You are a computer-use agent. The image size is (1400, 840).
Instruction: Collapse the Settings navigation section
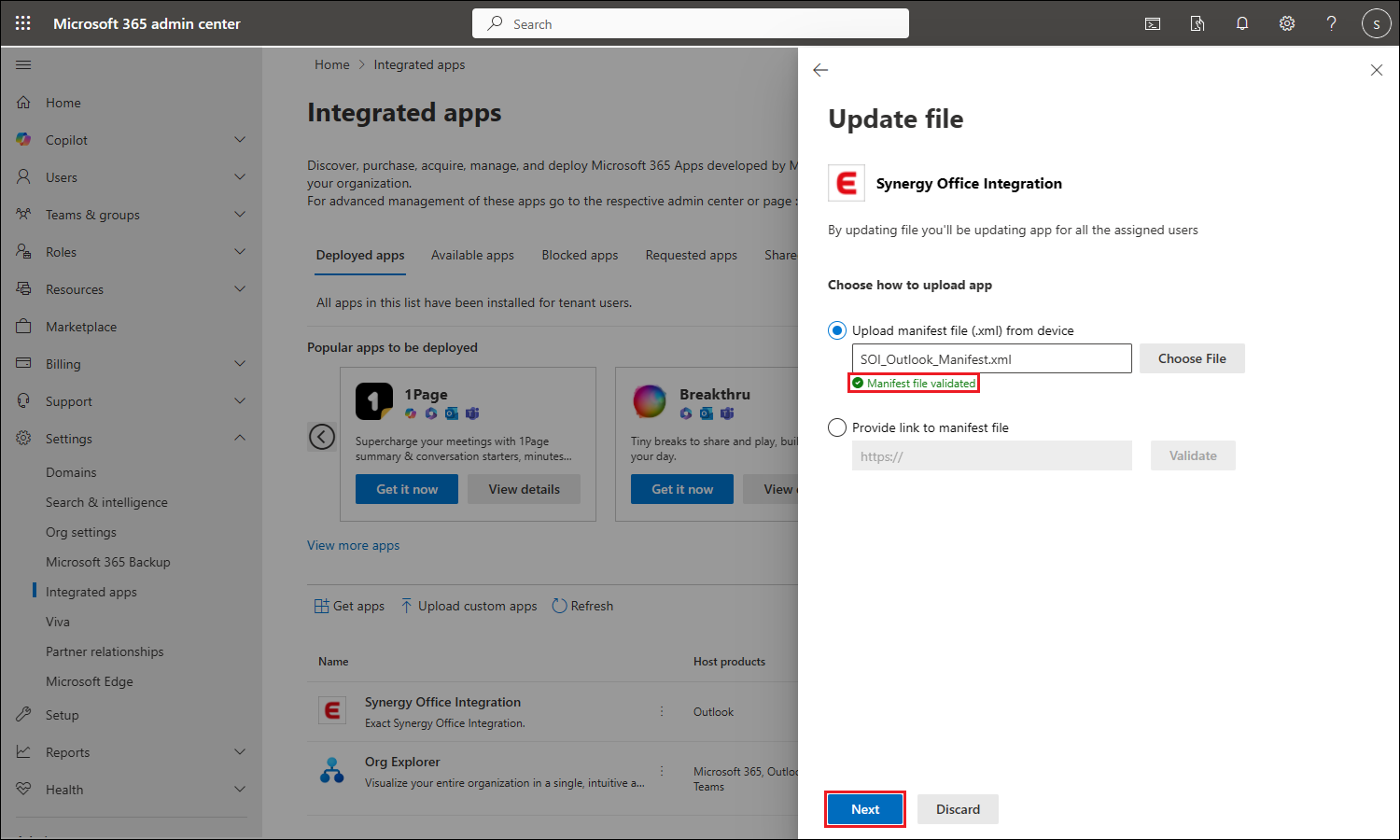240,438
